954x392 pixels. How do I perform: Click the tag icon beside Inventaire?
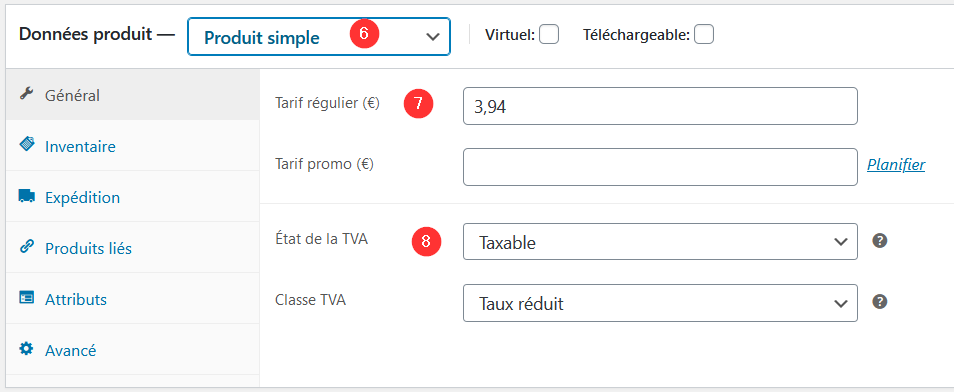click(26, 145)
